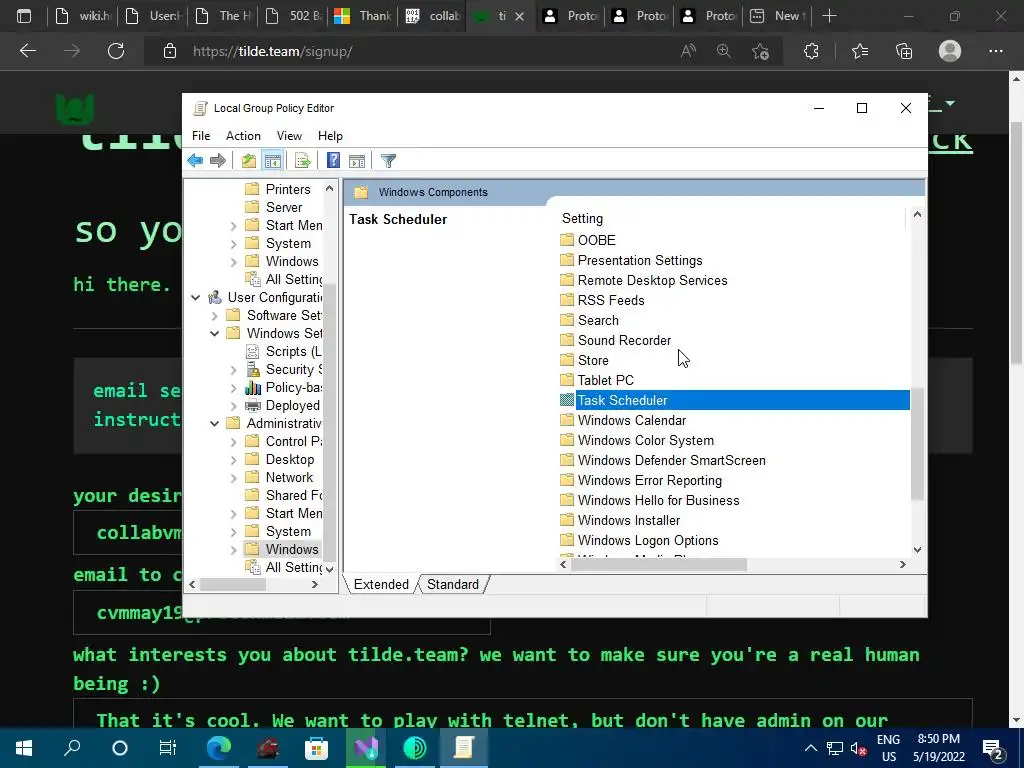Switch to the Standard tab
1024x768 pixels.
pos(453,584)
